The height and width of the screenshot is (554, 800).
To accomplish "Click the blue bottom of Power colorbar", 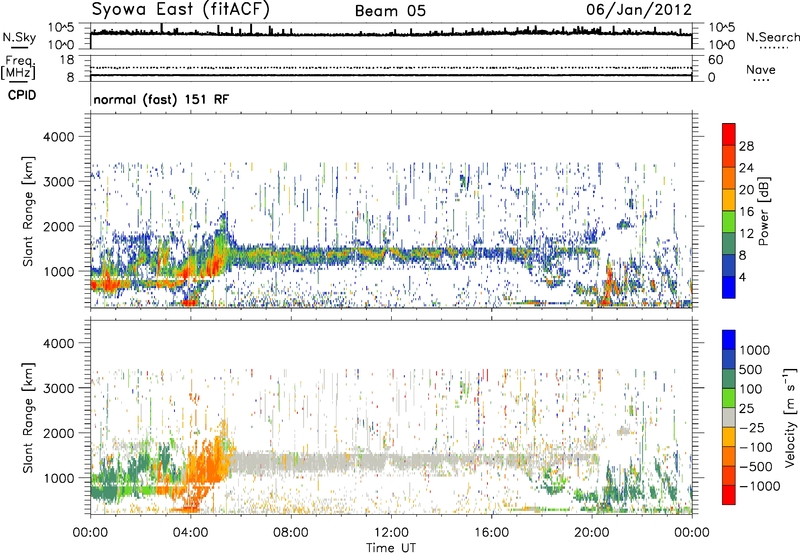I will [729, 287].
